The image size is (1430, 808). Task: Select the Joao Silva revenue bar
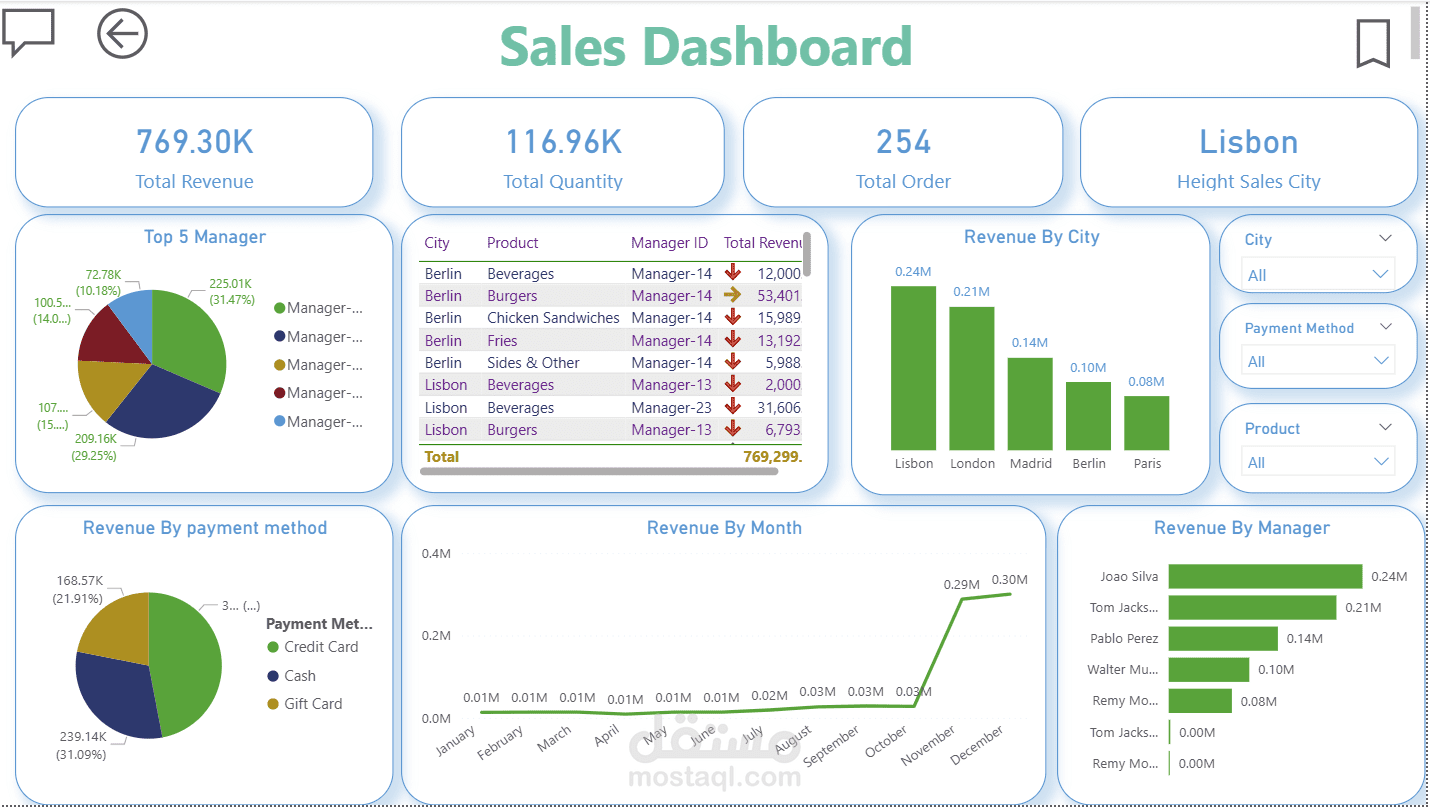[1265, 576]
